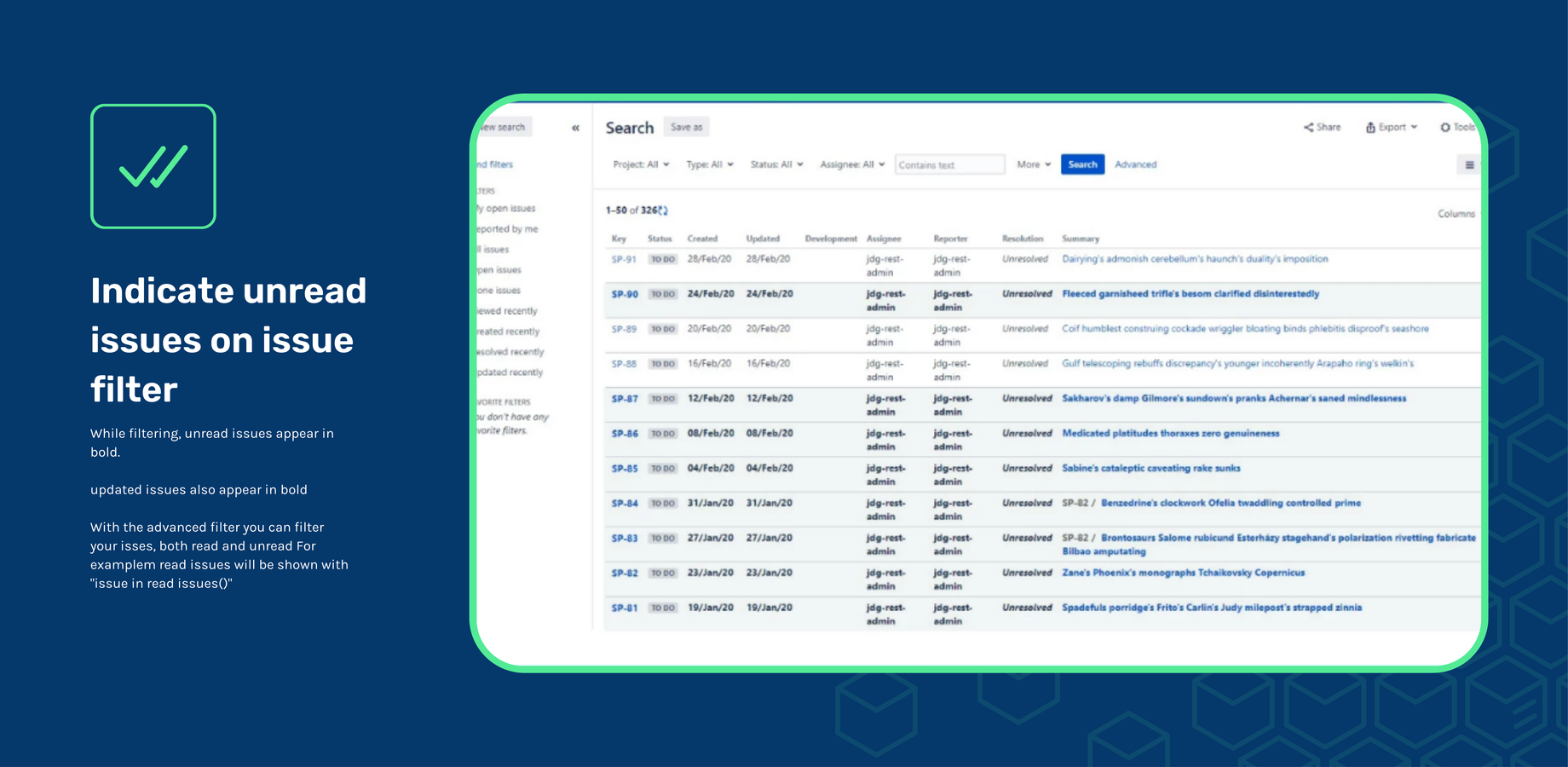Image resolution: width=1568 pixels, height=767 pixels.
Task: Open issue key SP-84
Action: tap(625, 504)
